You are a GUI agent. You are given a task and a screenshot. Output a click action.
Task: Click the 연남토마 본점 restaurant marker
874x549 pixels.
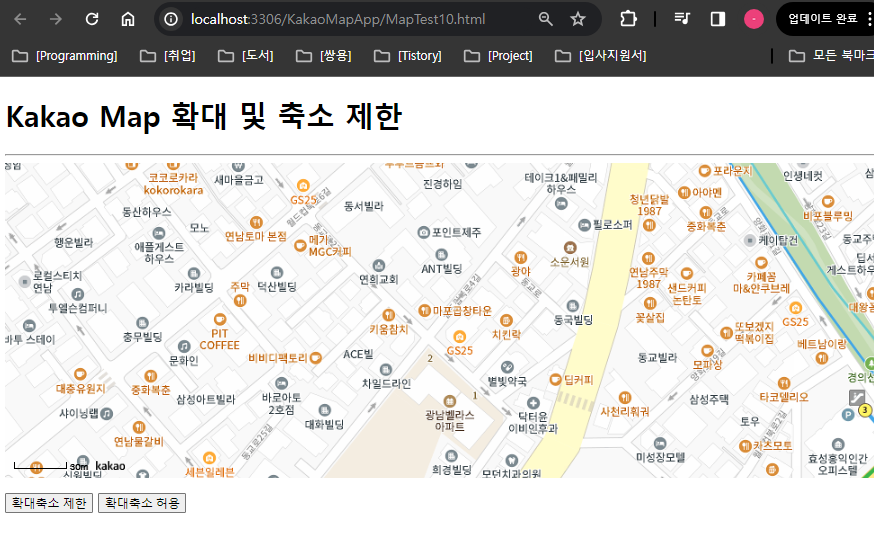(256, 222)
